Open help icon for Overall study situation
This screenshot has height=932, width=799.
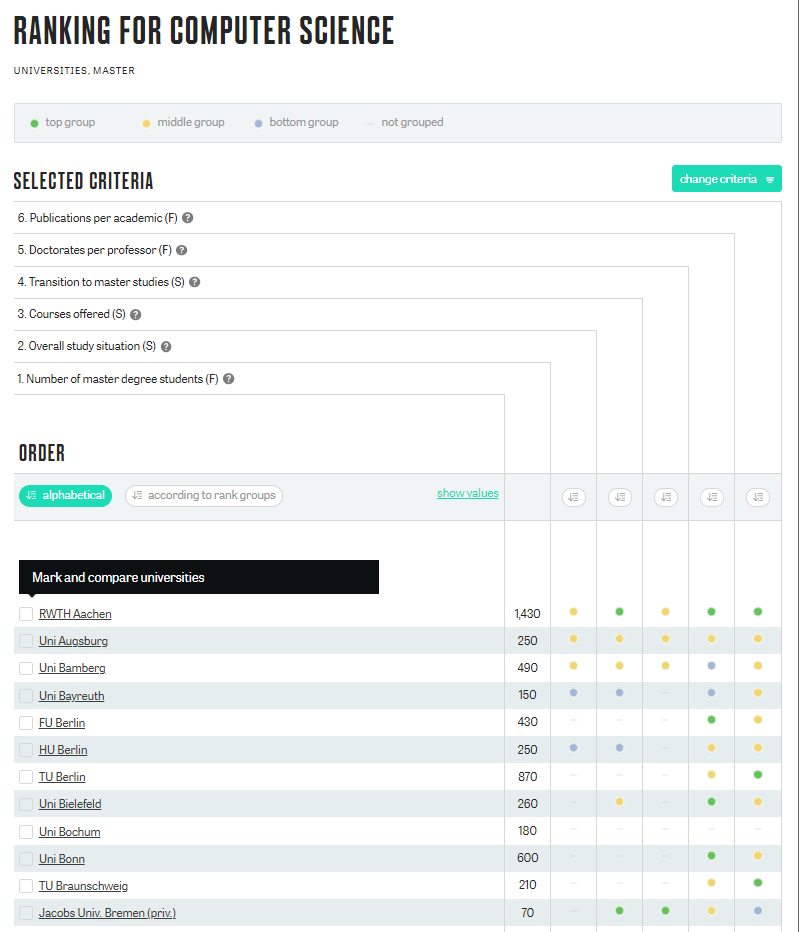tap(166, 347)
